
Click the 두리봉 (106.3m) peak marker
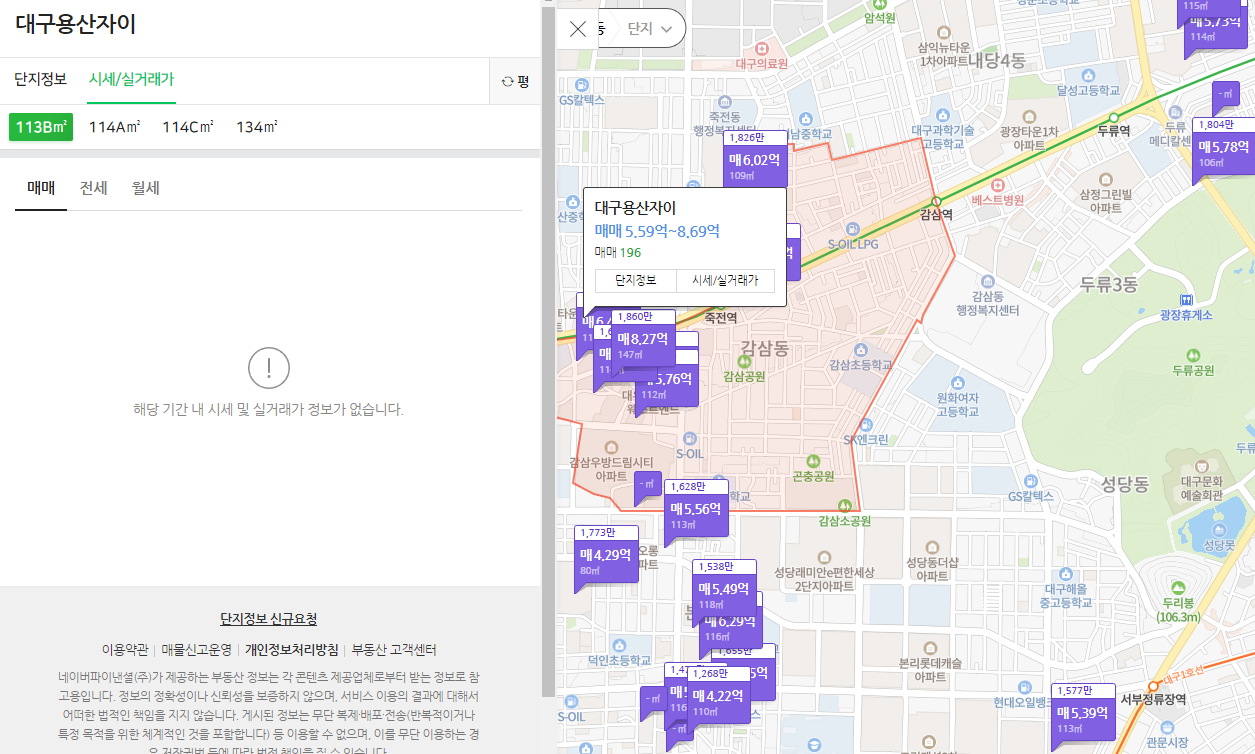tap(1180, 588)
